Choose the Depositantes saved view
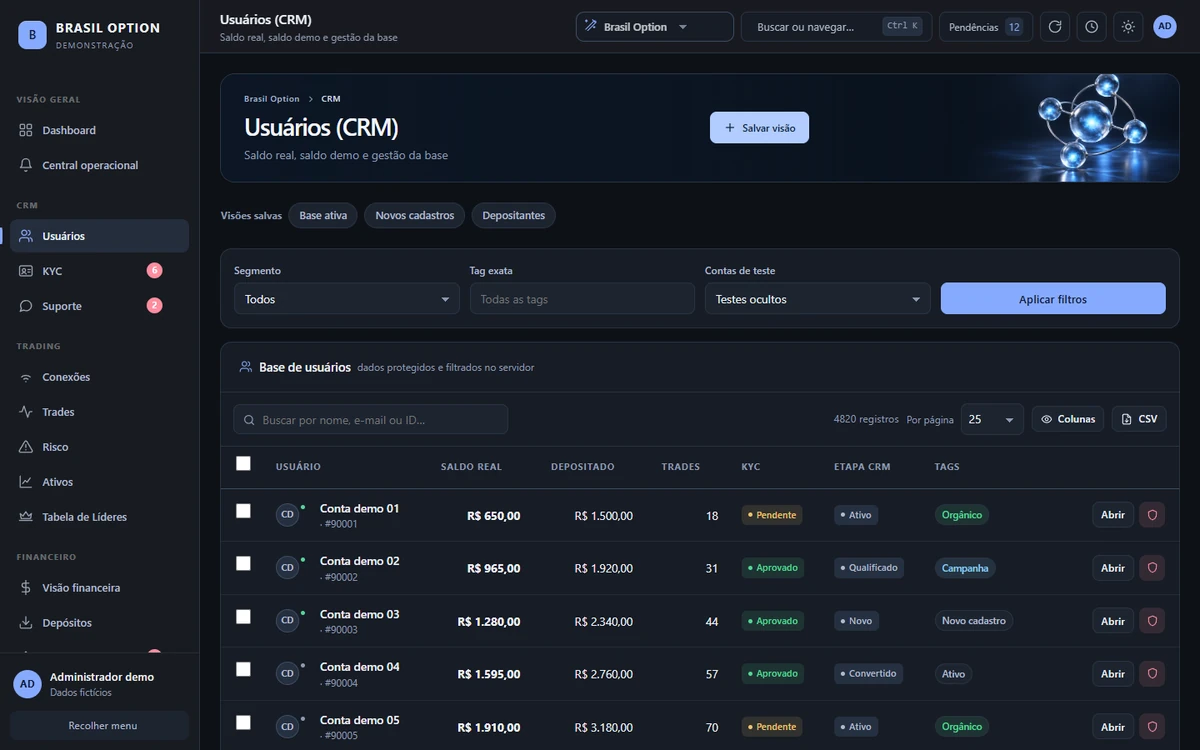This screenshot has height=750, width=1200. (x=514, y=216)
